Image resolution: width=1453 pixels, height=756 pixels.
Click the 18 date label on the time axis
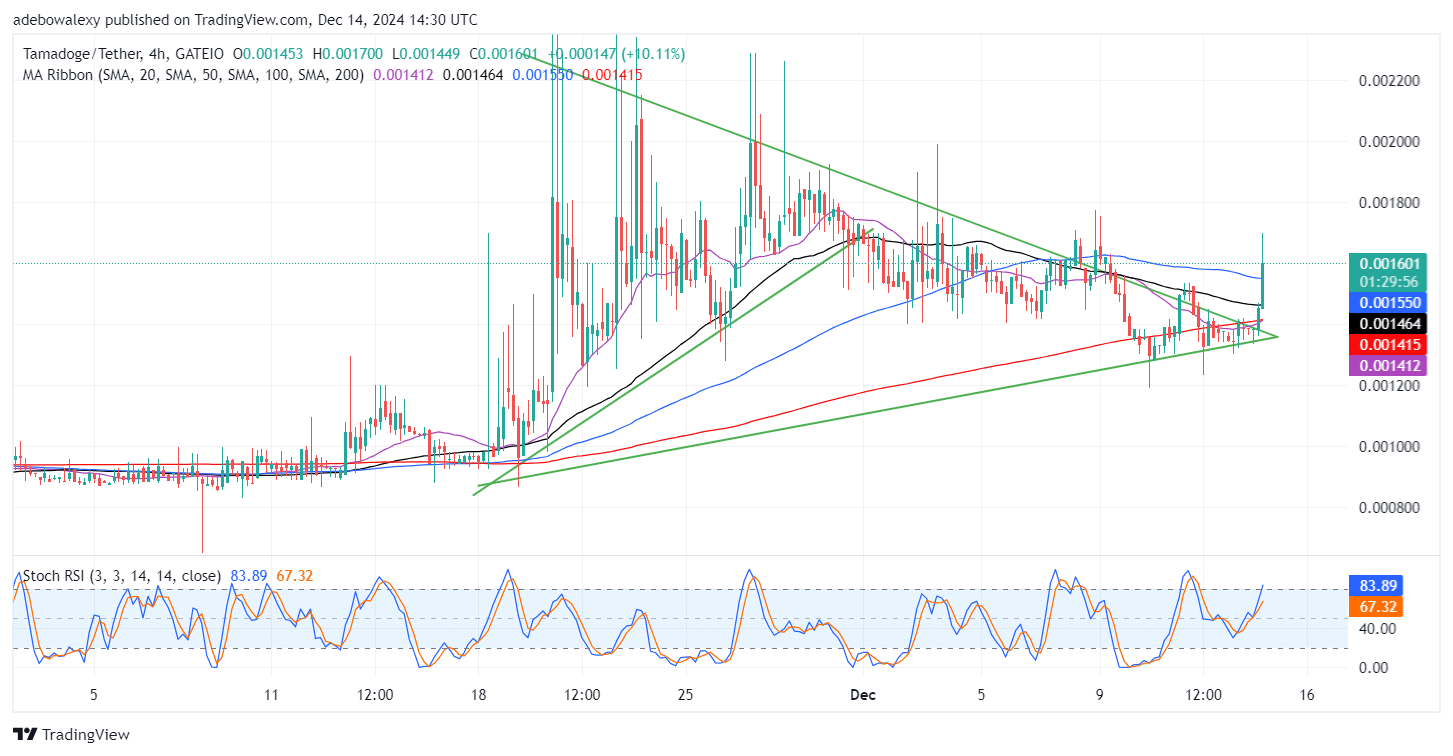point(478,694)
